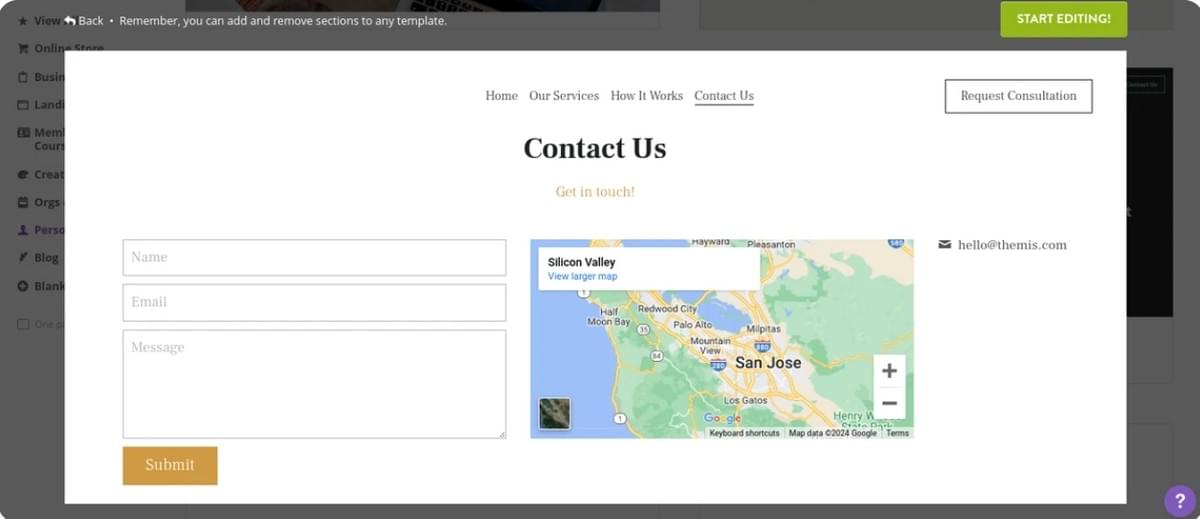
Task: Open map Keyboard shortcuts
Action: click(744, 433)
